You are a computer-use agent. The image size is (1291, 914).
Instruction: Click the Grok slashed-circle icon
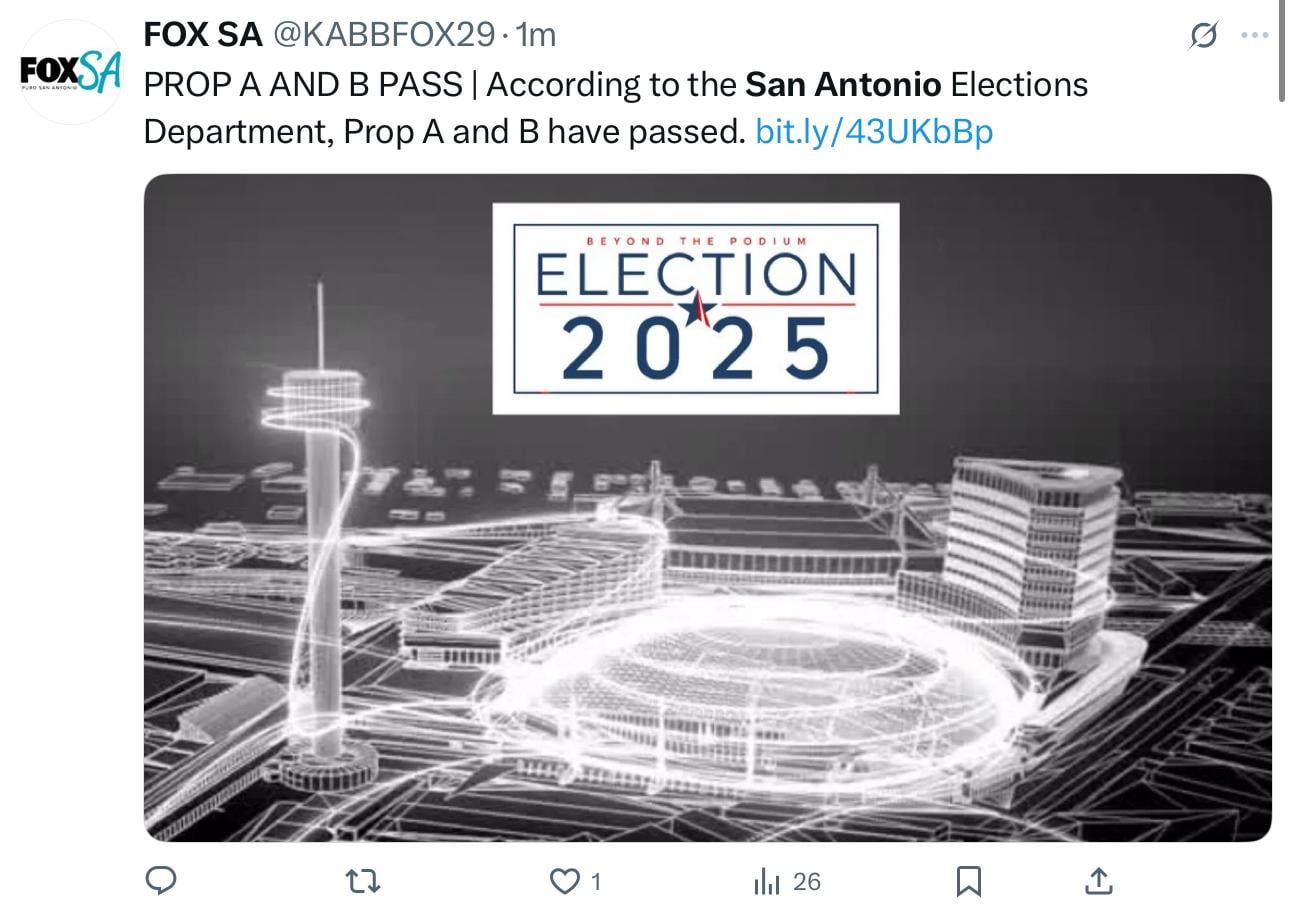click(1204, 36)
